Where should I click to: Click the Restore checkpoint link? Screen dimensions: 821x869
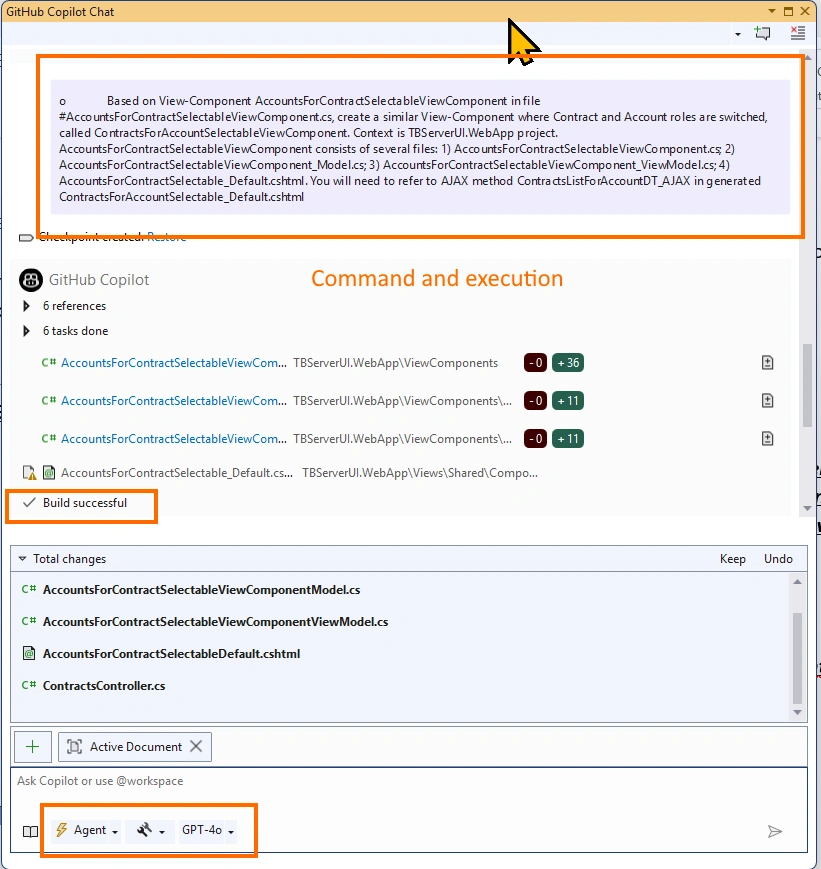pyautogui.click(x=166, y=237)
